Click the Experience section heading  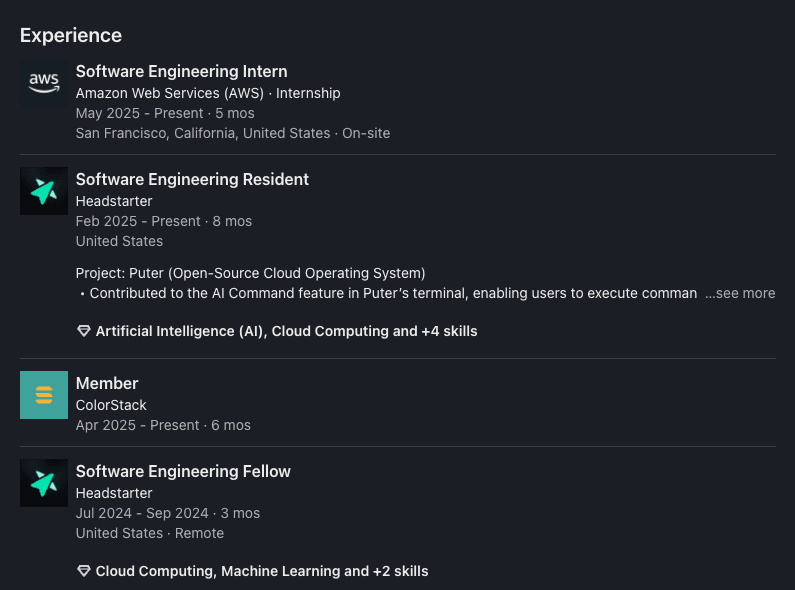coord(71,36)
